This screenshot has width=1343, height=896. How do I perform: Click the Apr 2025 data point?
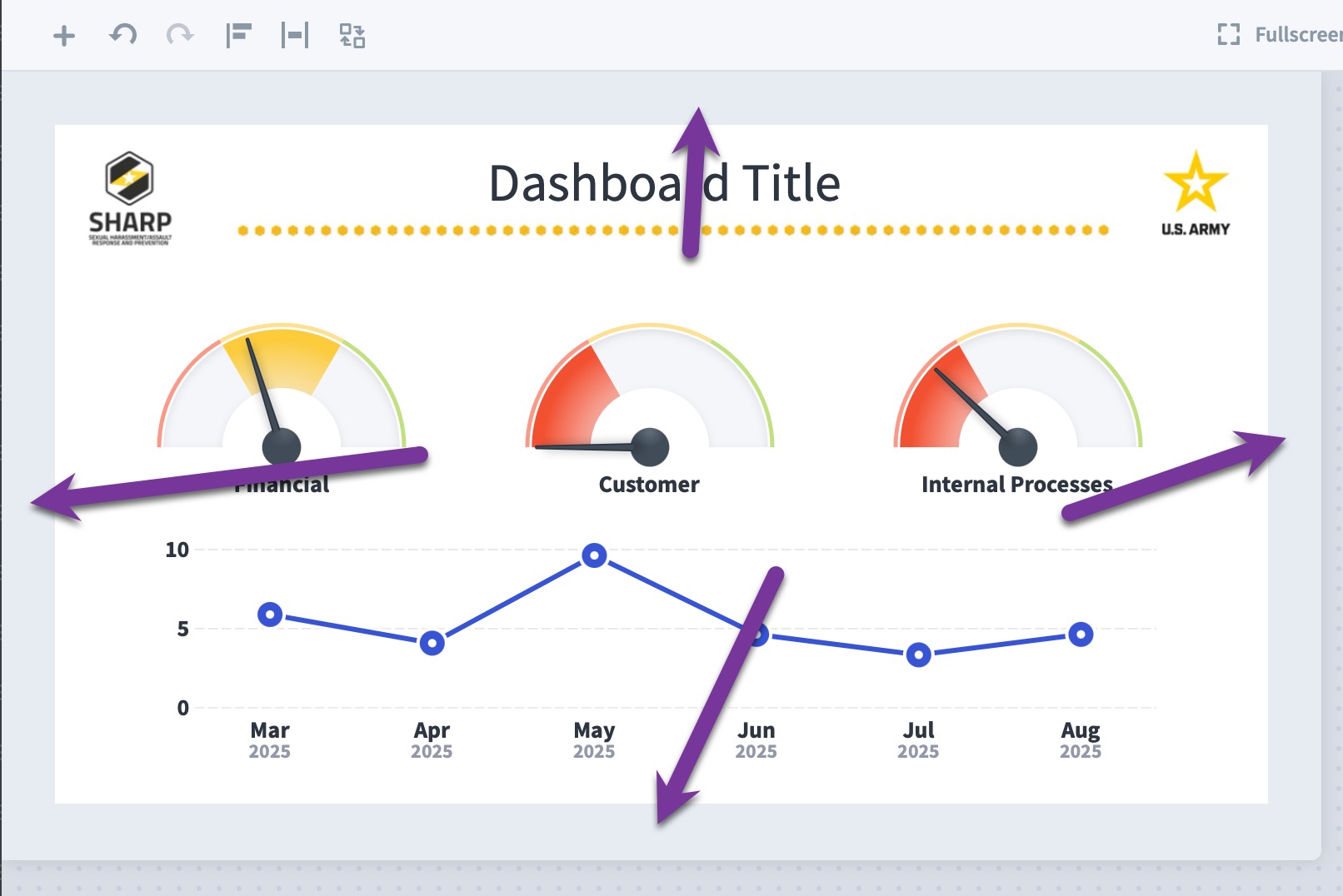click(x=432, y=643)
